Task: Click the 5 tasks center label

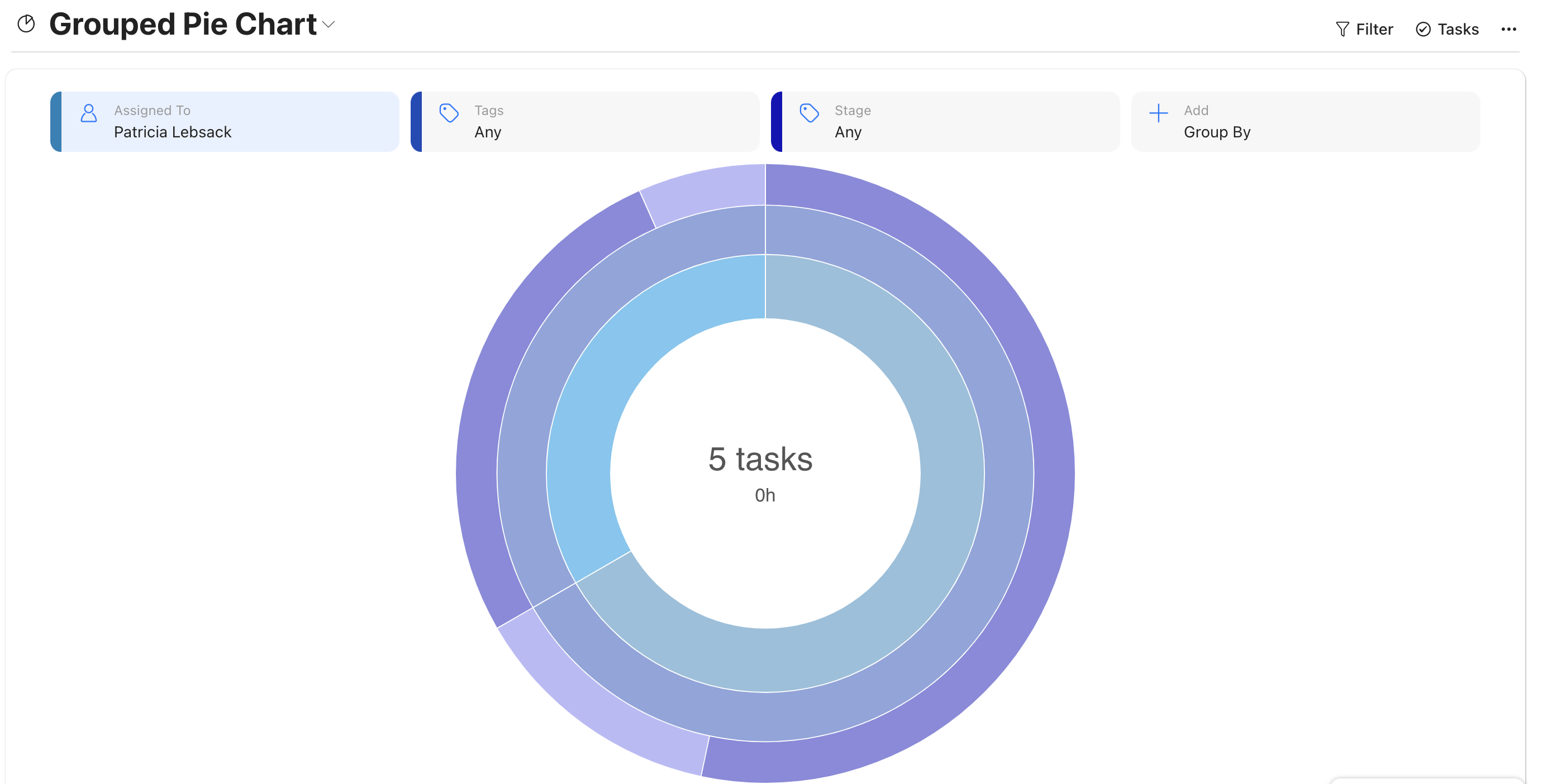Action: [x=760, y=460]
